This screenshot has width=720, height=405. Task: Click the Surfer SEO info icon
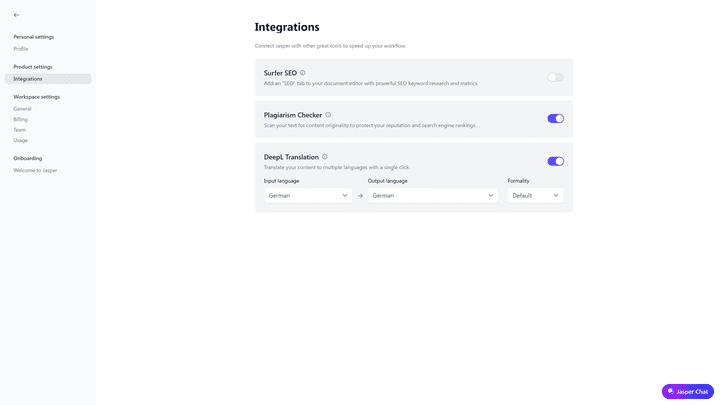coord(303,73)
